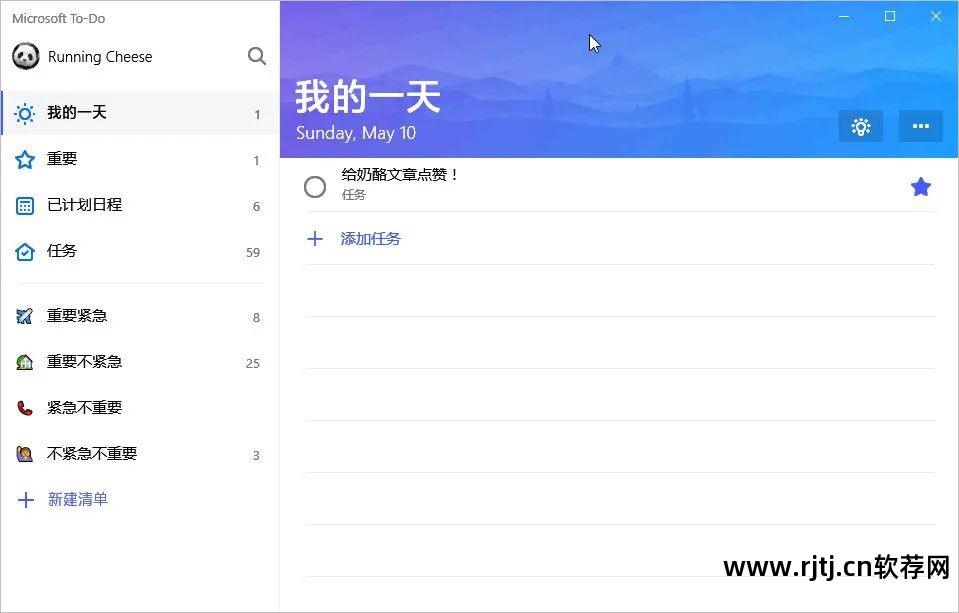959x613 pixels.
Task: Select the 不紧急不重要 list
Action: click(91, 453)
